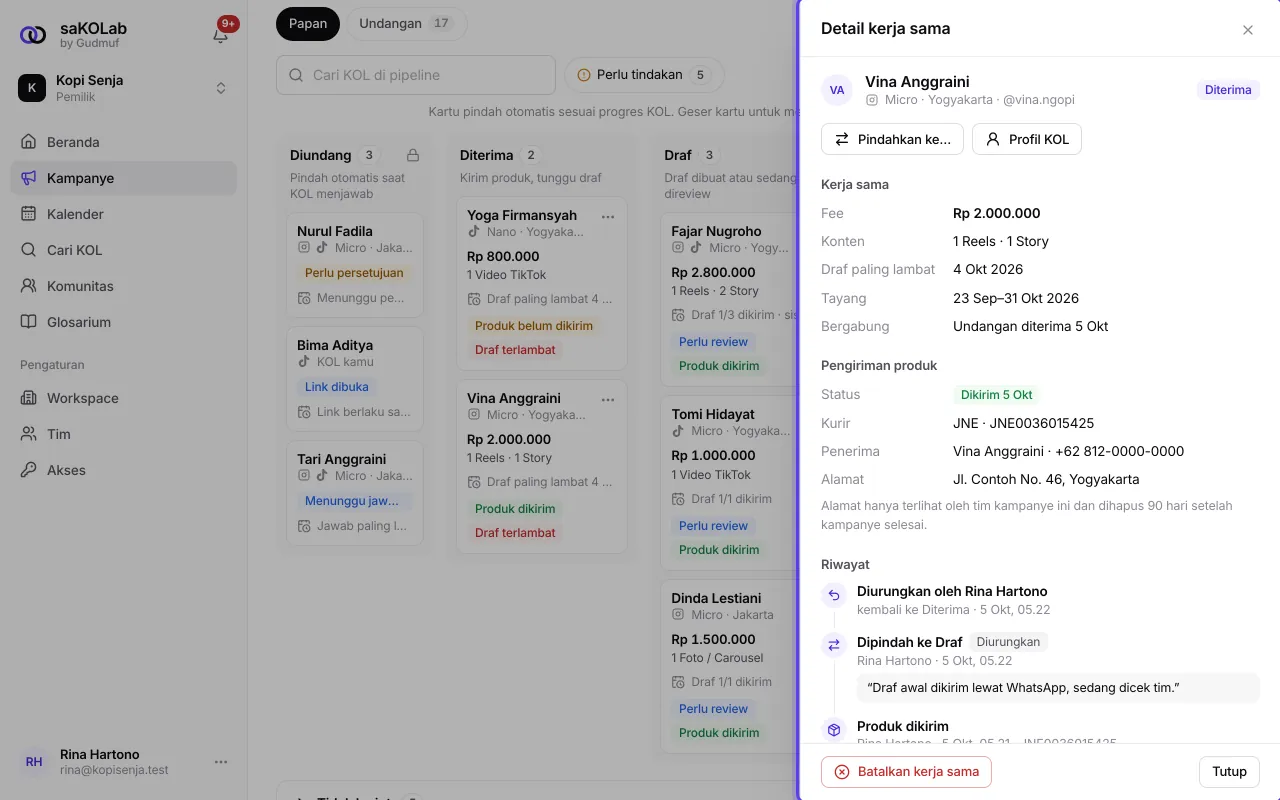Click the Batalkan kerja sama button
The height and width of the screenshot is (800, 1280).
pyautogui.click(x=906, y=772)
